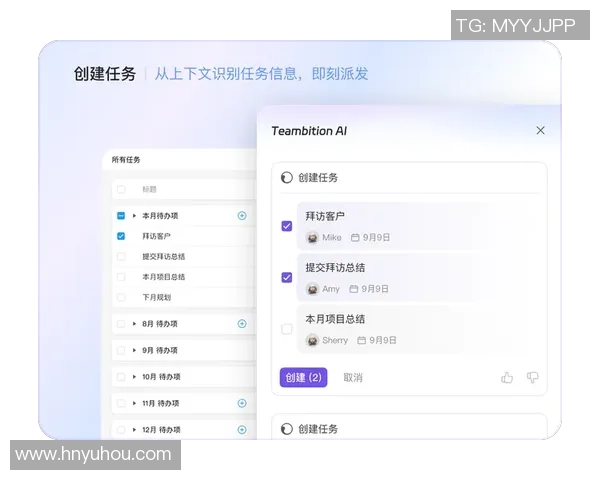Click the thumbs-up feedback icon
The width and height of the screenshot is (600, 480).
[x=507, y=377]
